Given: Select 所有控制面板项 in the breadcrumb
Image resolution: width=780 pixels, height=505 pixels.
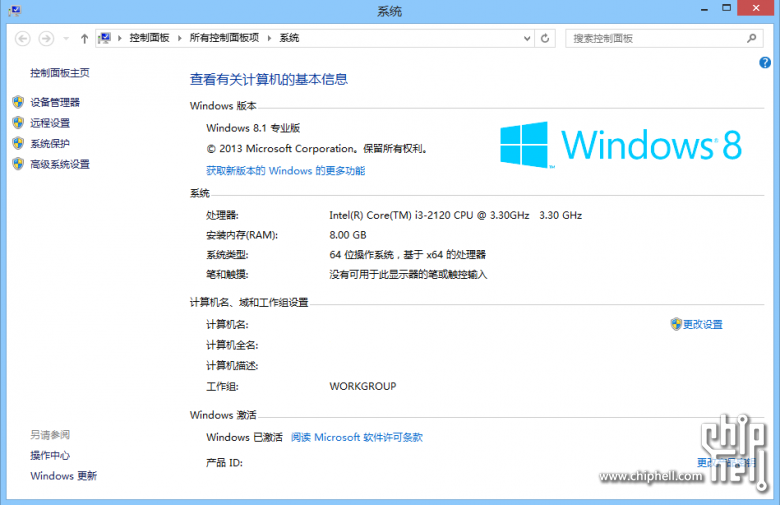Looking at the screenshot, I should pos(224,38).
